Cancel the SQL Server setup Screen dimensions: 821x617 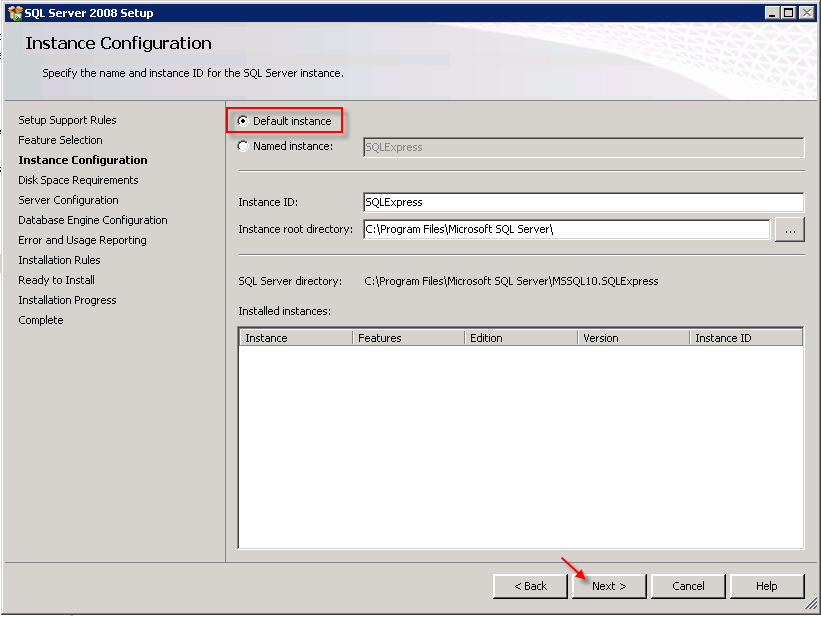(x=688, y=586)
